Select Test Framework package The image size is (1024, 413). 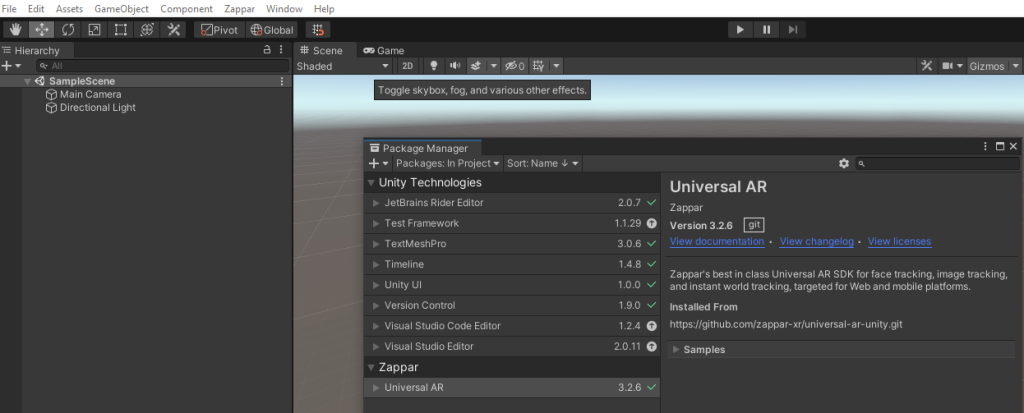(x=512, y=223)
